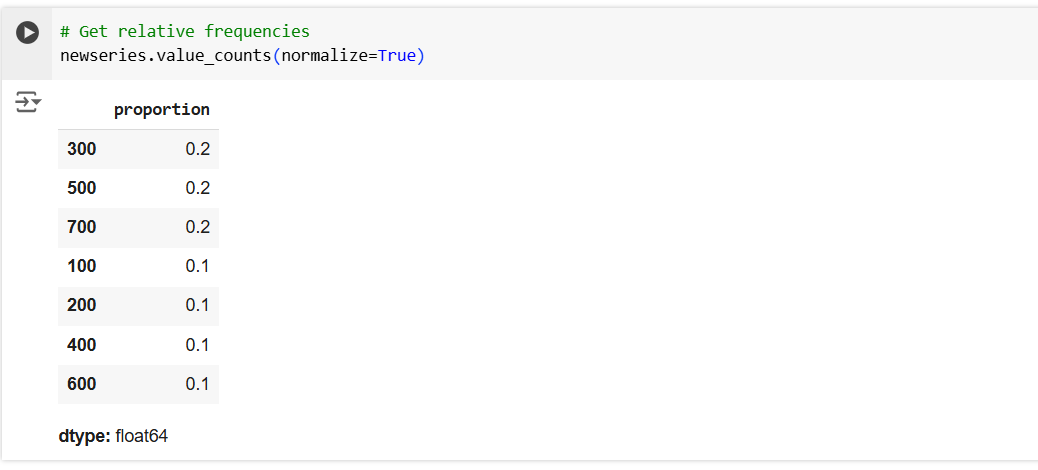Click the proportion value in row 700
This screenshot has height=470, width=1038.
click(x=198, y=227)
